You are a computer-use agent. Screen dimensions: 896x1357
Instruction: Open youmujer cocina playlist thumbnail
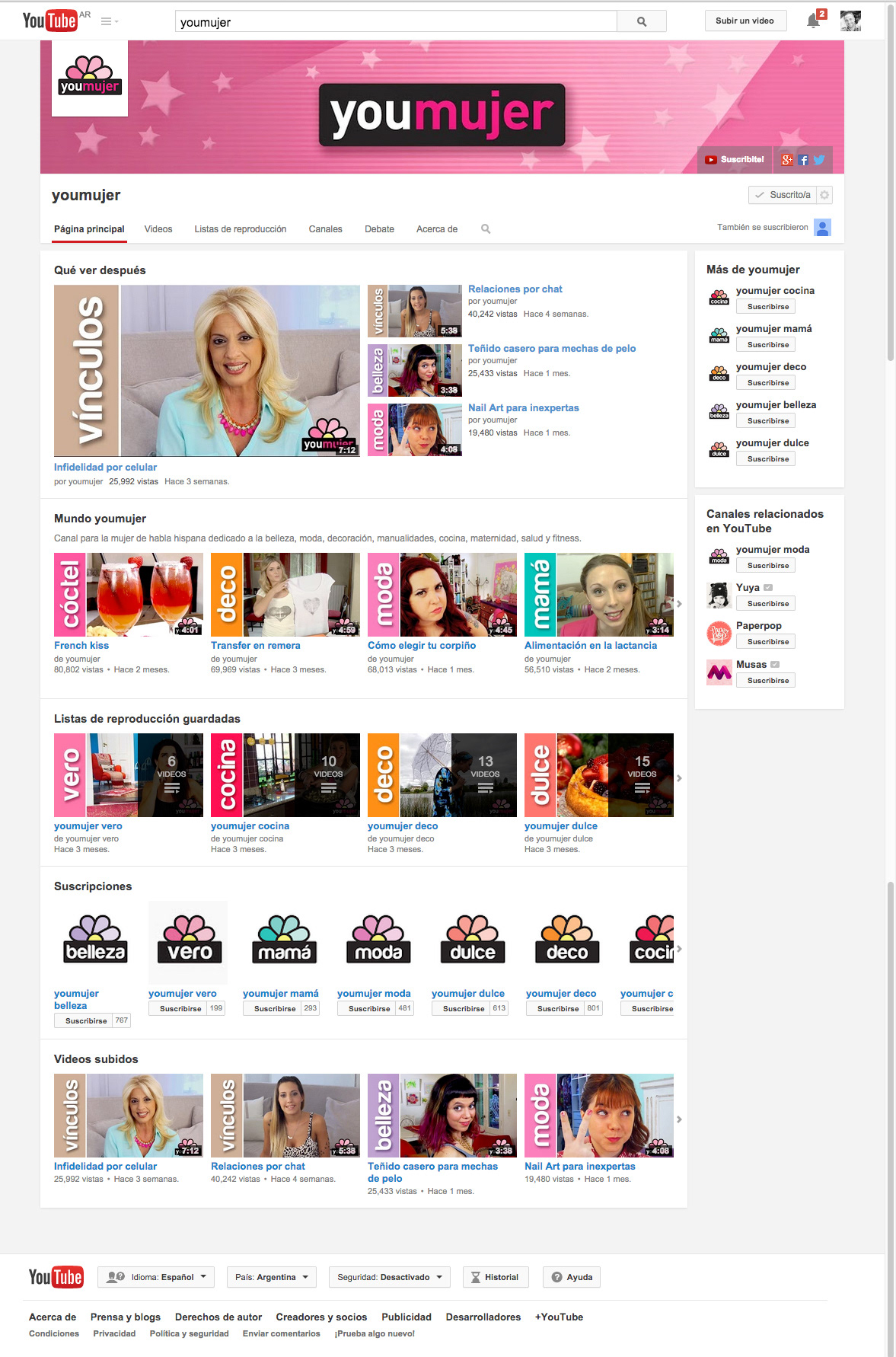[285, 775]
